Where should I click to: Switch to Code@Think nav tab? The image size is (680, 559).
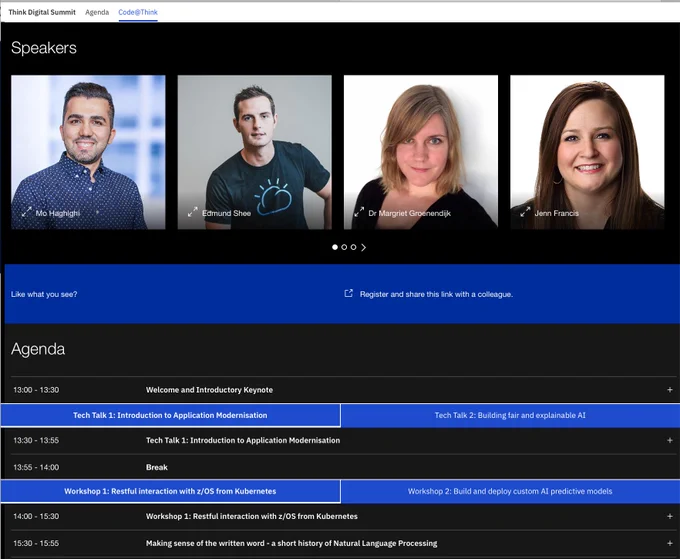pos(138,12)
